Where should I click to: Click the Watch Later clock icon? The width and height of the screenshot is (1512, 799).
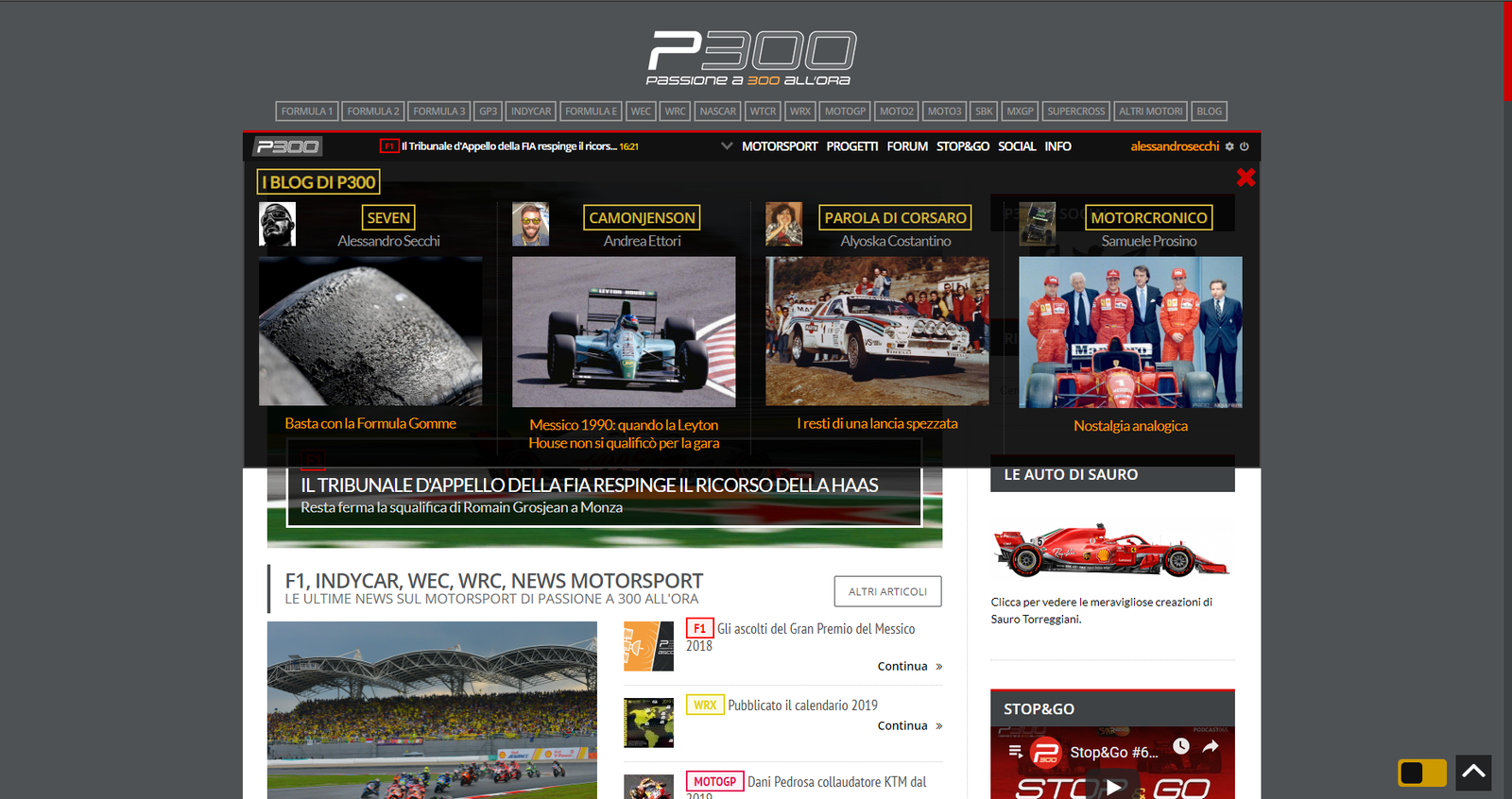click(1181, 746)
